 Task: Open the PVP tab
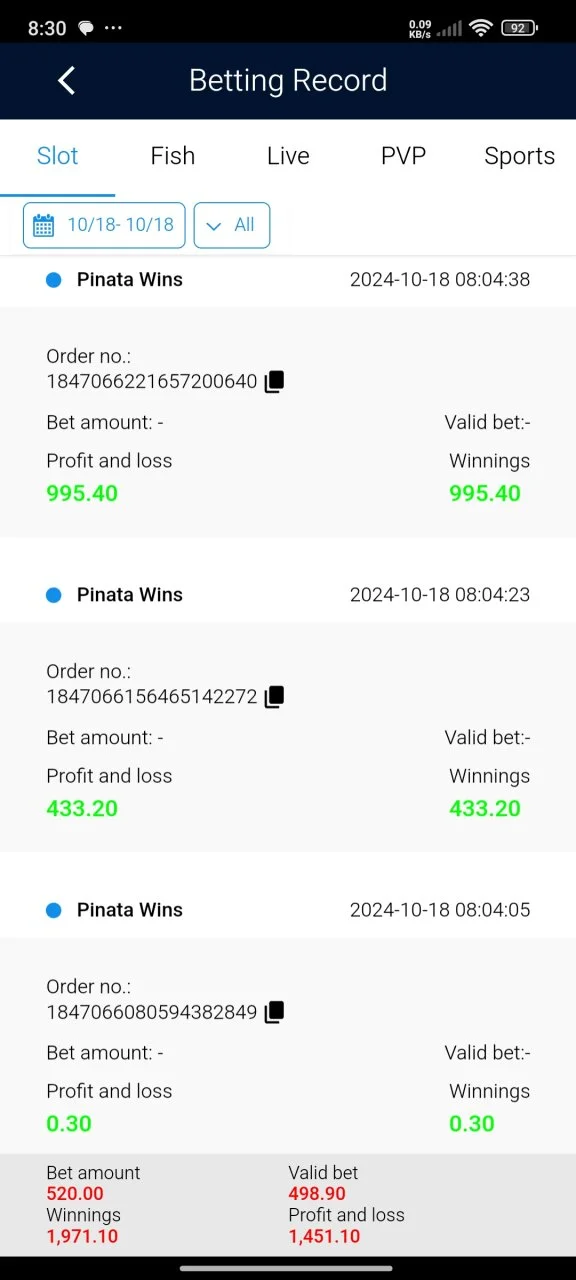(403, 156)
